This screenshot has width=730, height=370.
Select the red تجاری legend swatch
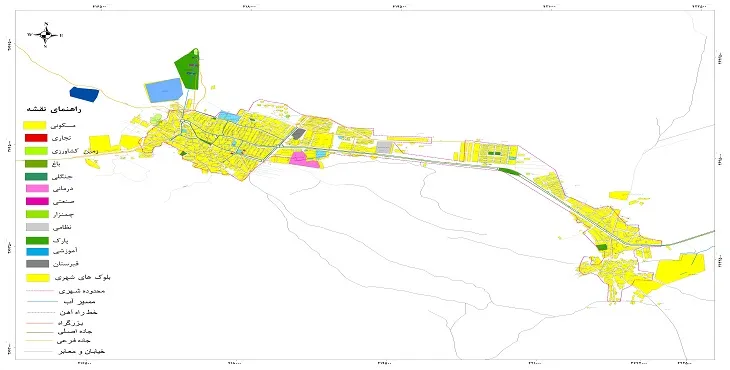(x=35, y=138)
